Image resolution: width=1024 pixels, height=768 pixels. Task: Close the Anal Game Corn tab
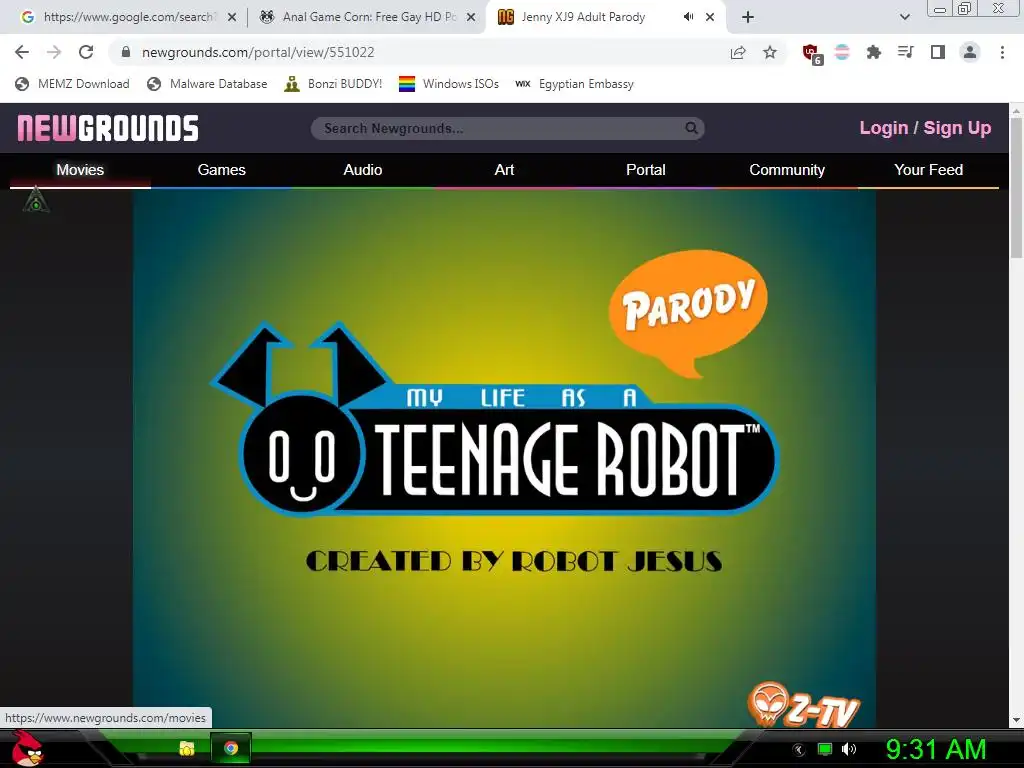pos(471,17)
